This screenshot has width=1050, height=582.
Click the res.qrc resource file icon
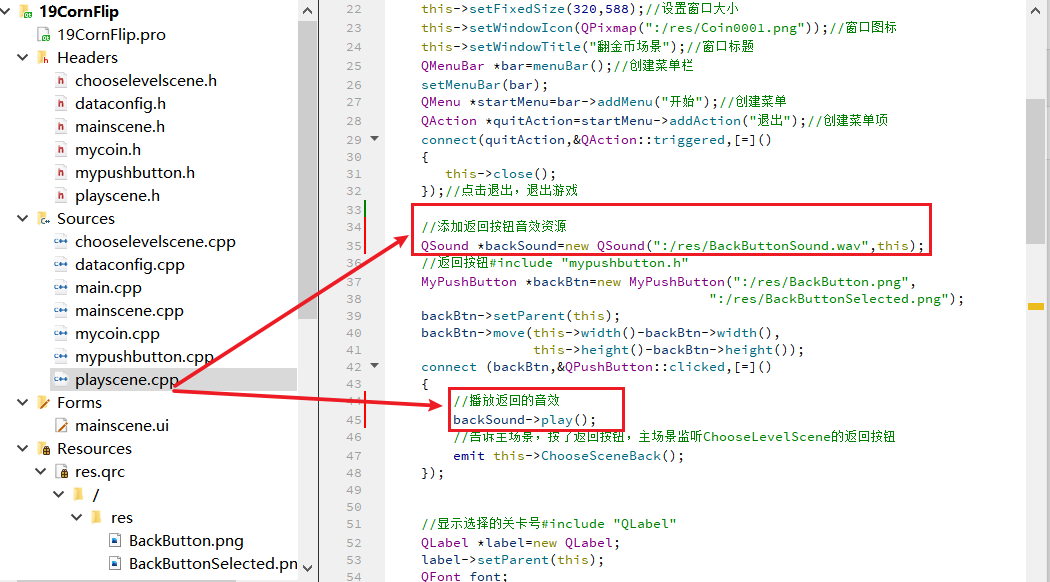(x=62, y=471)
